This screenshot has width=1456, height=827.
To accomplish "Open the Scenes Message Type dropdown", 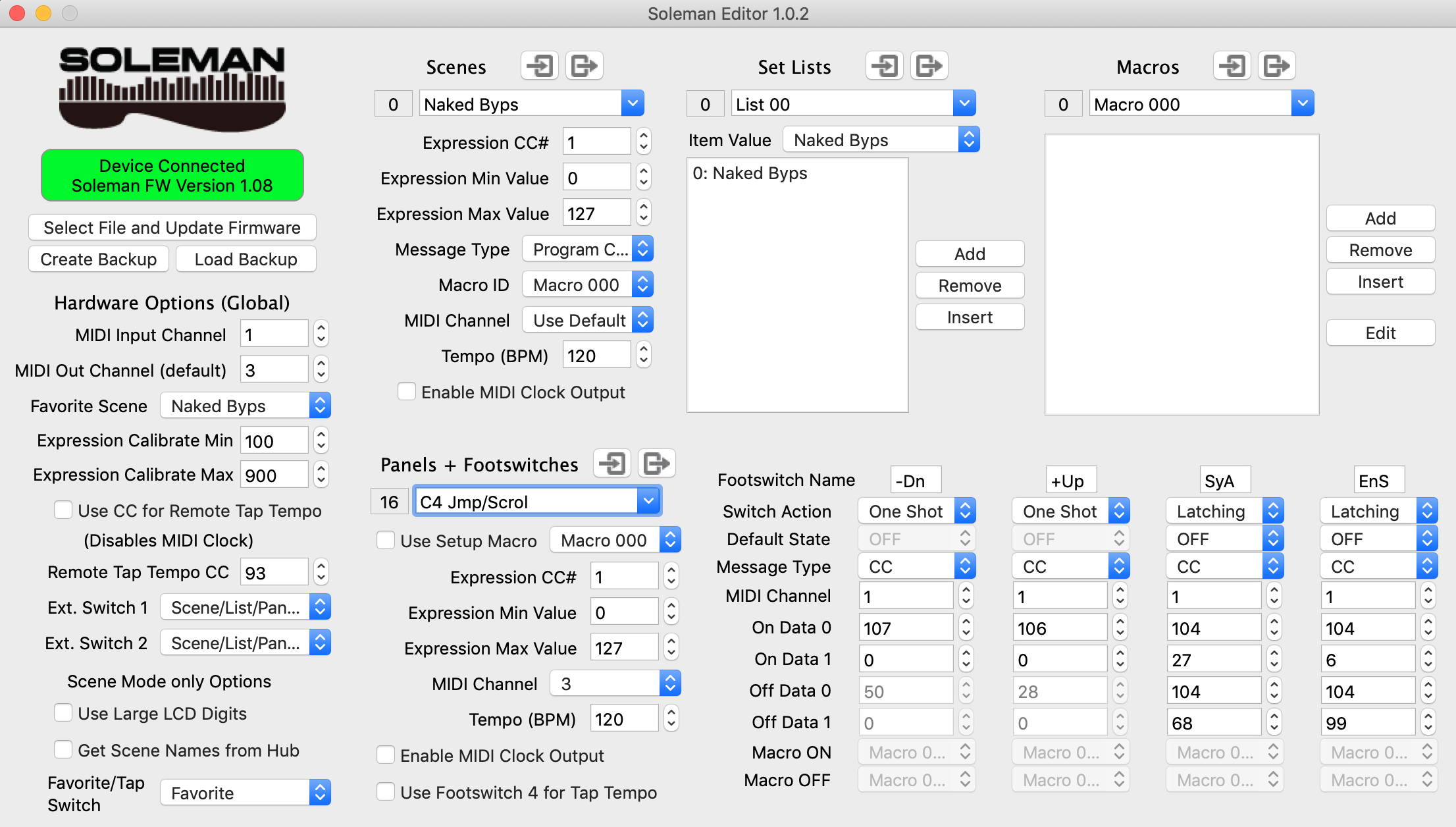I will (588, 250).
